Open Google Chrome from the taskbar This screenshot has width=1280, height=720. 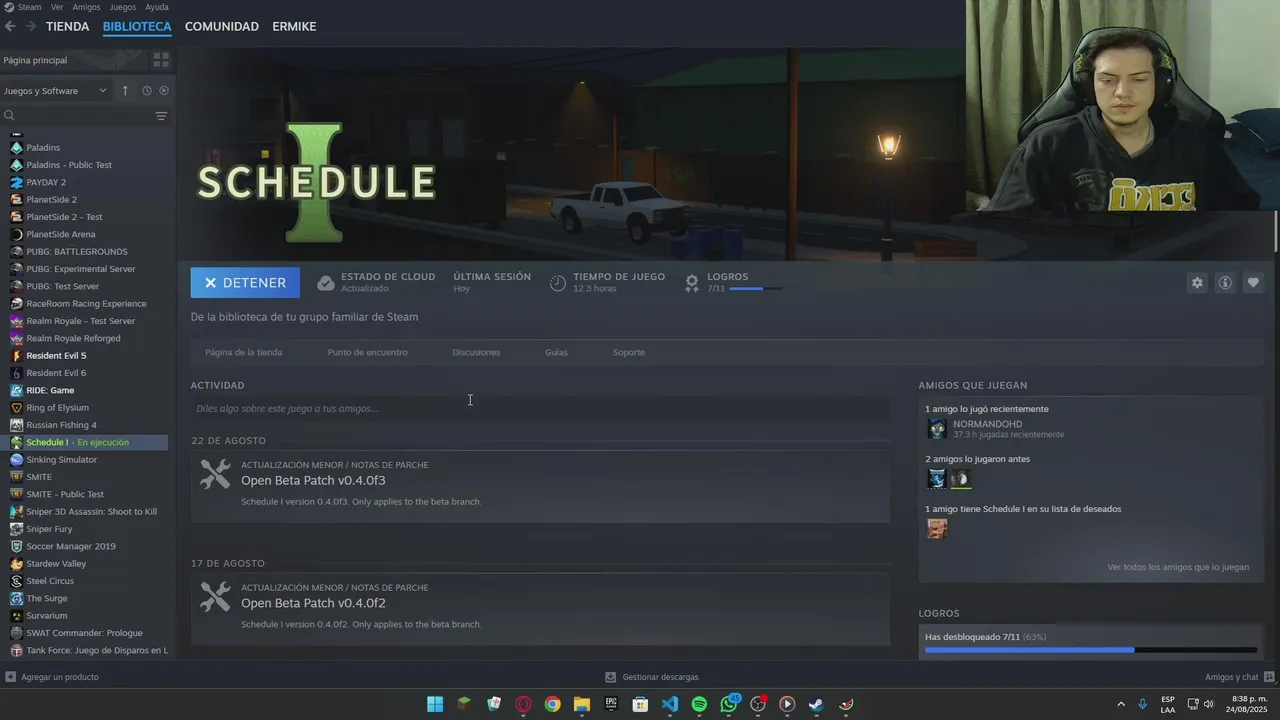(552, 704)
